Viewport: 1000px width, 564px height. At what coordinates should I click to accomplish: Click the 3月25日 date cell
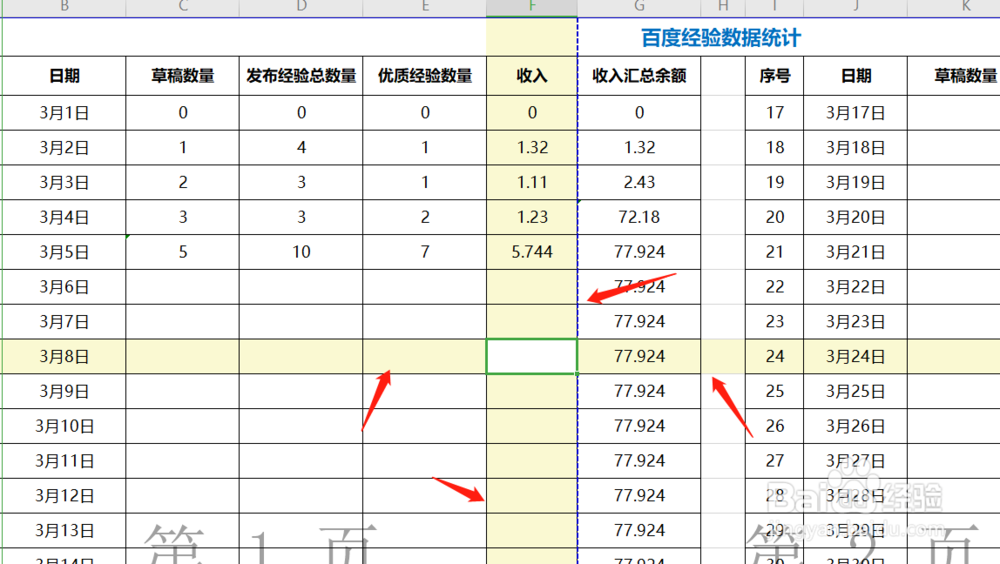point(855,391)
